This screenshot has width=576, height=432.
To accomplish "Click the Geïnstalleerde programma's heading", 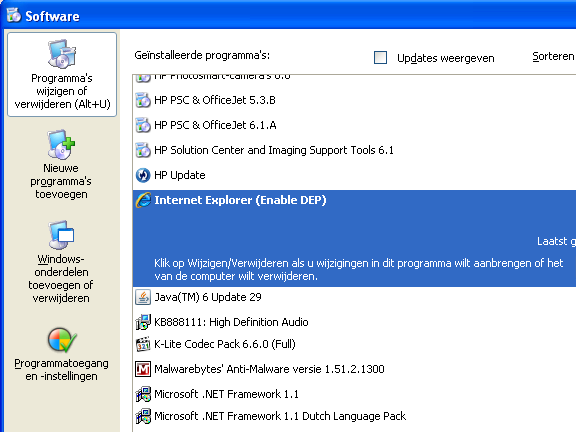I will pyautogui.click(x=202, y=55).
